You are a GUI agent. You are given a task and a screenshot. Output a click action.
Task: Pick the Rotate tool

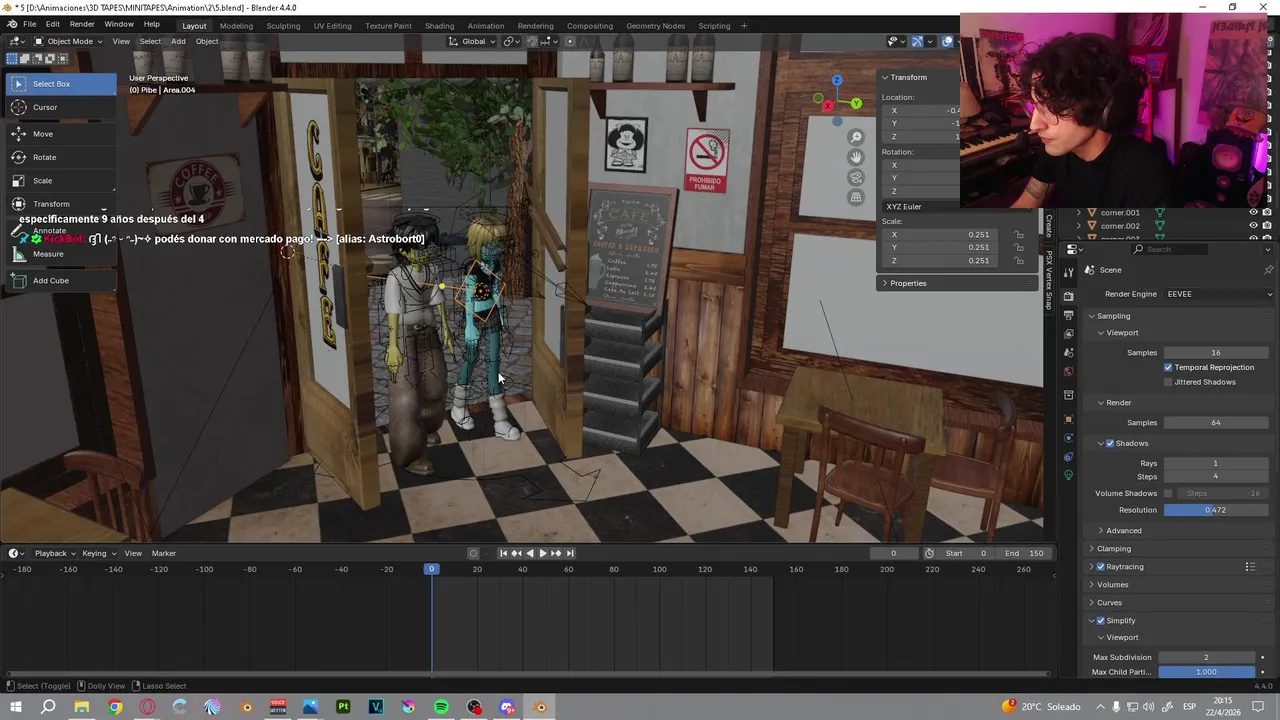point(61,157)
